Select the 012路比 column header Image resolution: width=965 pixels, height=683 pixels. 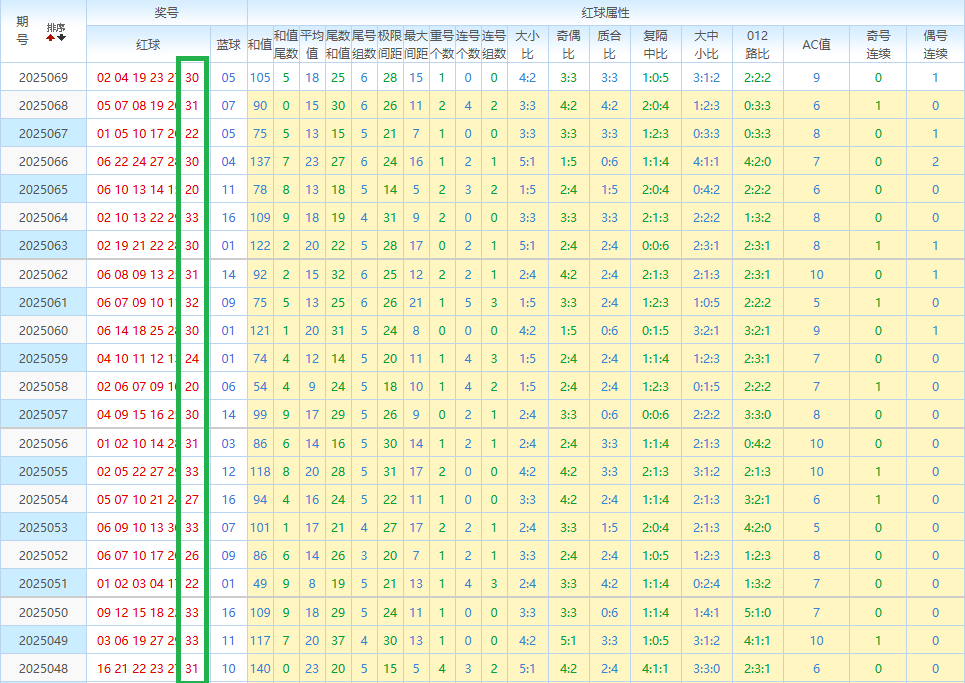(x=758, y=44)
